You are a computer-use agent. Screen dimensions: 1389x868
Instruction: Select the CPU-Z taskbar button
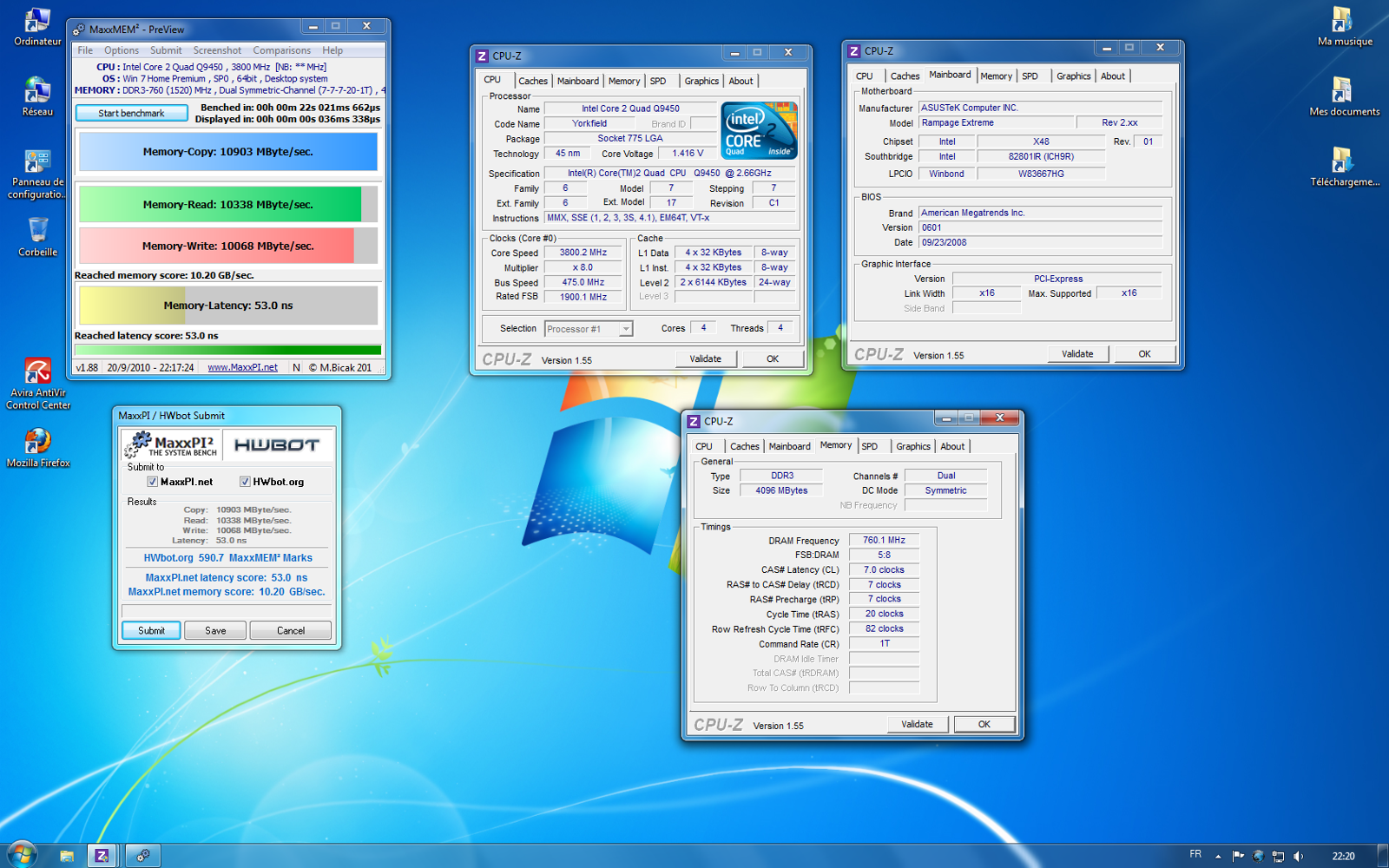point(102,856)
